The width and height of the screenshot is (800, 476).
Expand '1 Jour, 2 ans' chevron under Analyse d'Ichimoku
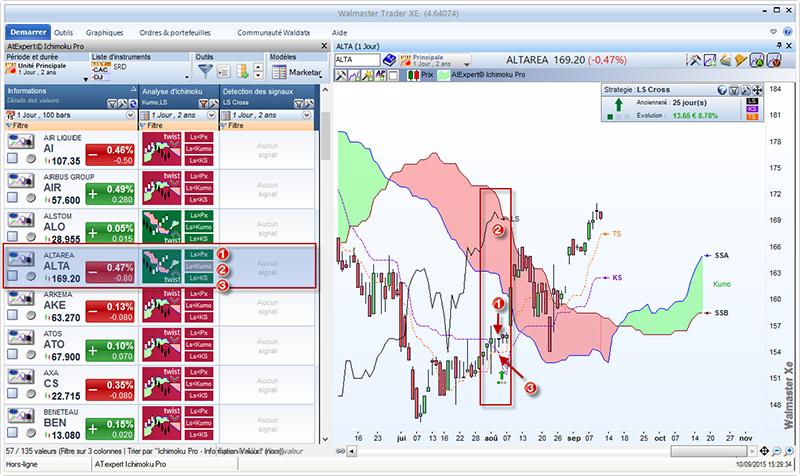tap(211, 115)
